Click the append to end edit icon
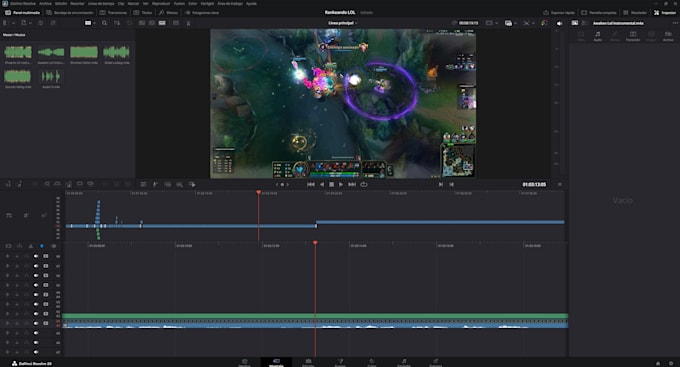This screenshot has width=680, height=367. click(x=46, y=184)
